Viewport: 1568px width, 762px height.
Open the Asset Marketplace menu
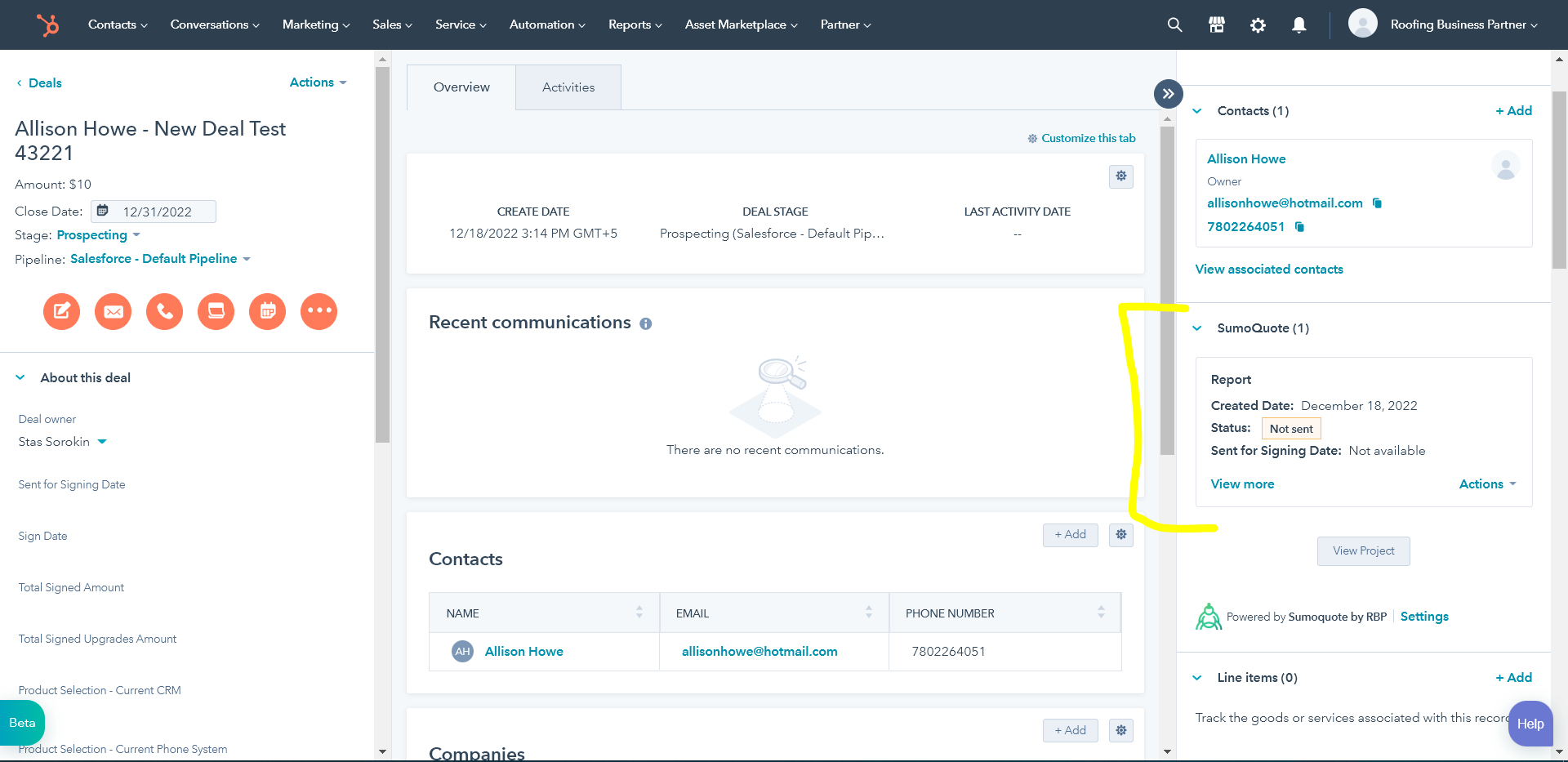(x=742, y=25)
